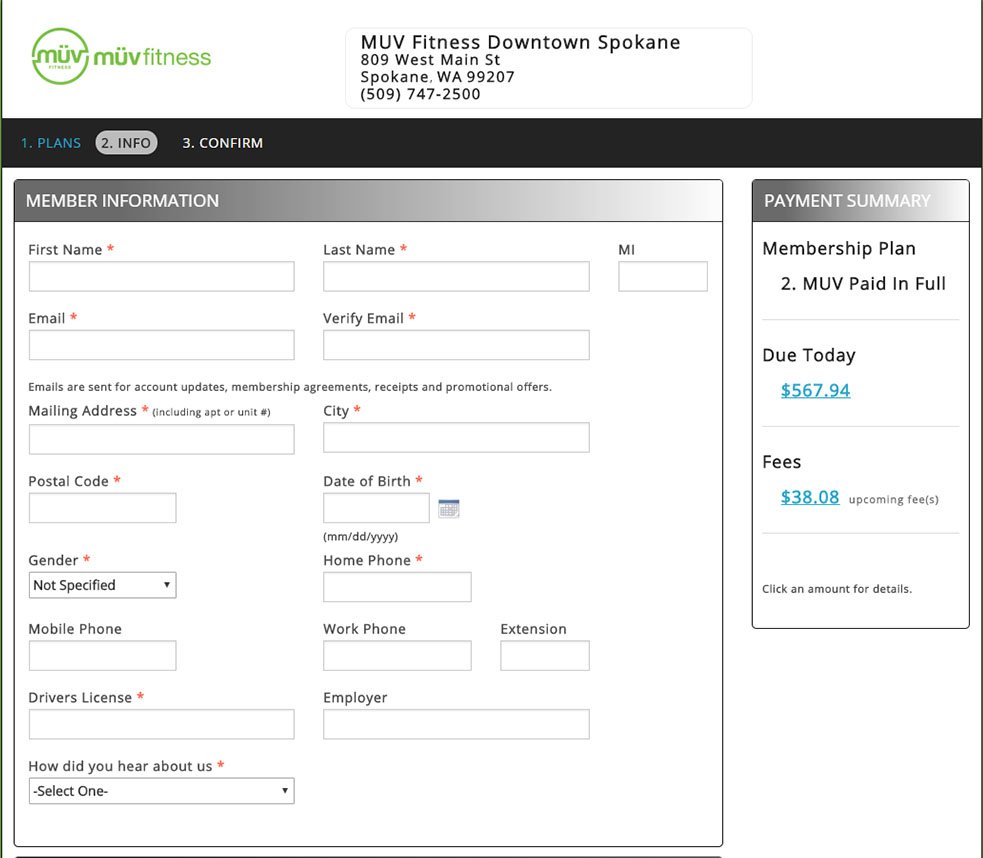Viewport: 983px width, 858px height.
Task: Focus the Last Name field
Action: pyautogui.click(x=456, y=276)
